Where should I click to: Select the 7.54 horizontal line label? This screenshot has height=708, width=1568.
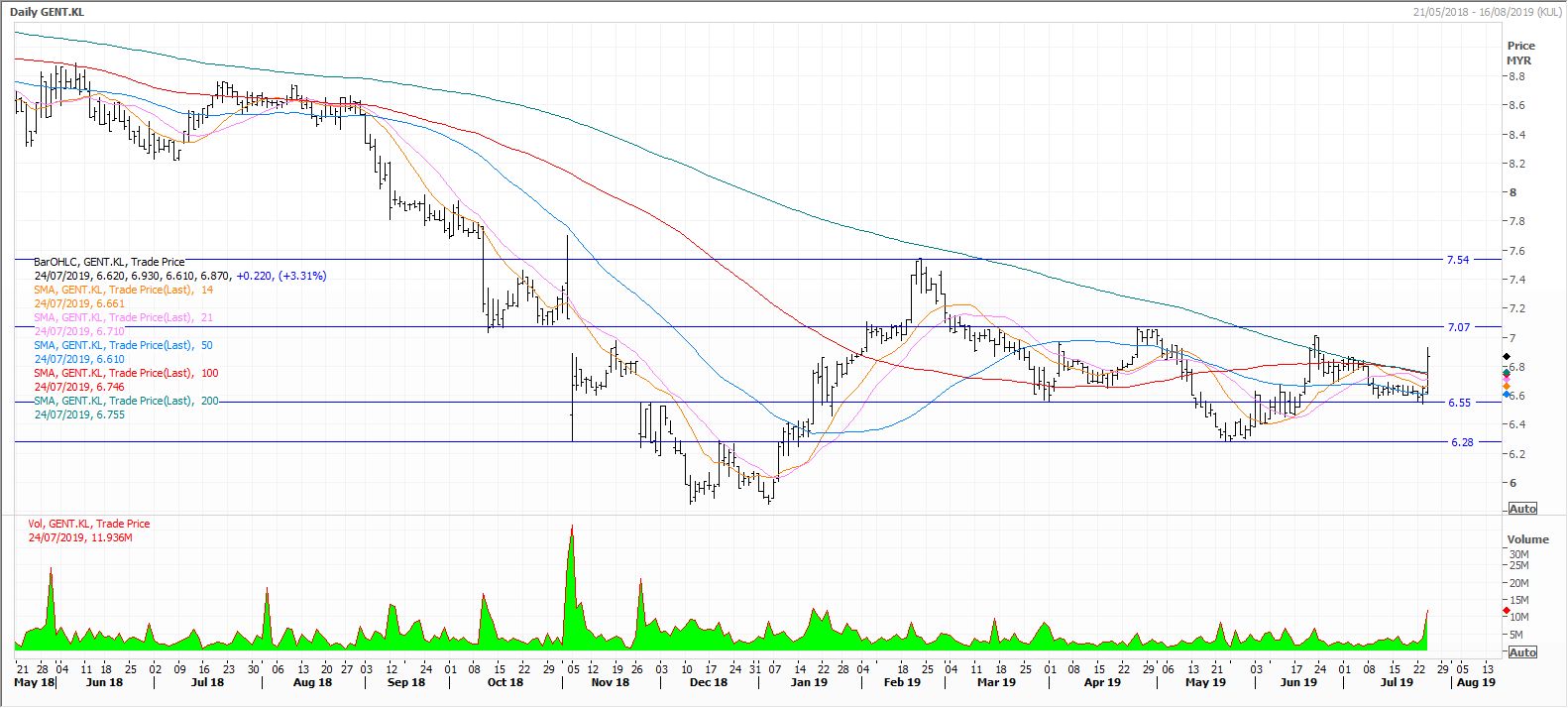tap(1457, 260)
